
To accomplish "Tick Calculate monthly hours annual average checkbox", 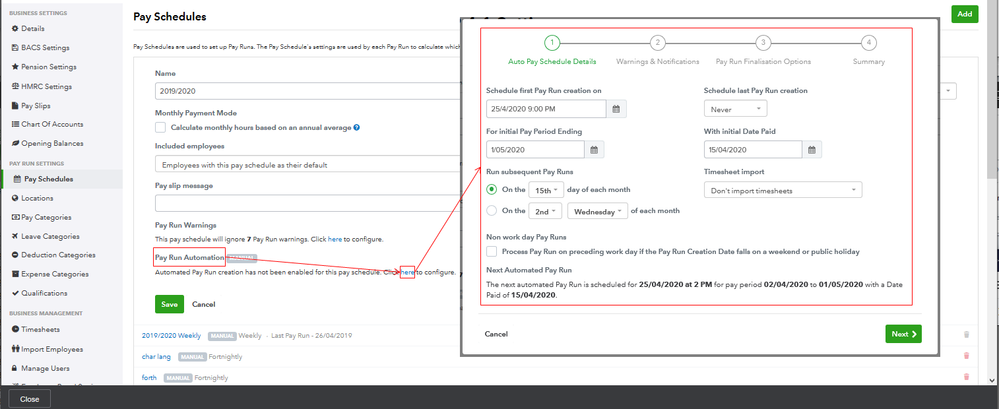I will pyautogui.click(x=161, y=127).
